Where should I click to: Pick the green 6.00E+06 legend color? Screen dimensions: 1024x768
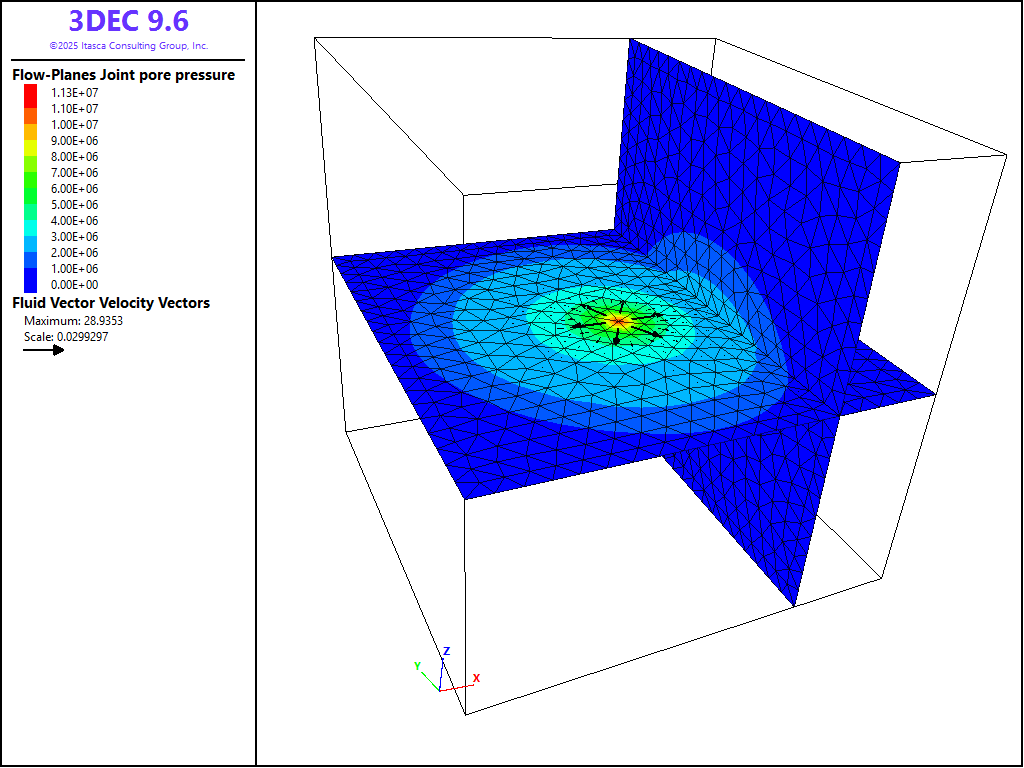pos(31,189)
